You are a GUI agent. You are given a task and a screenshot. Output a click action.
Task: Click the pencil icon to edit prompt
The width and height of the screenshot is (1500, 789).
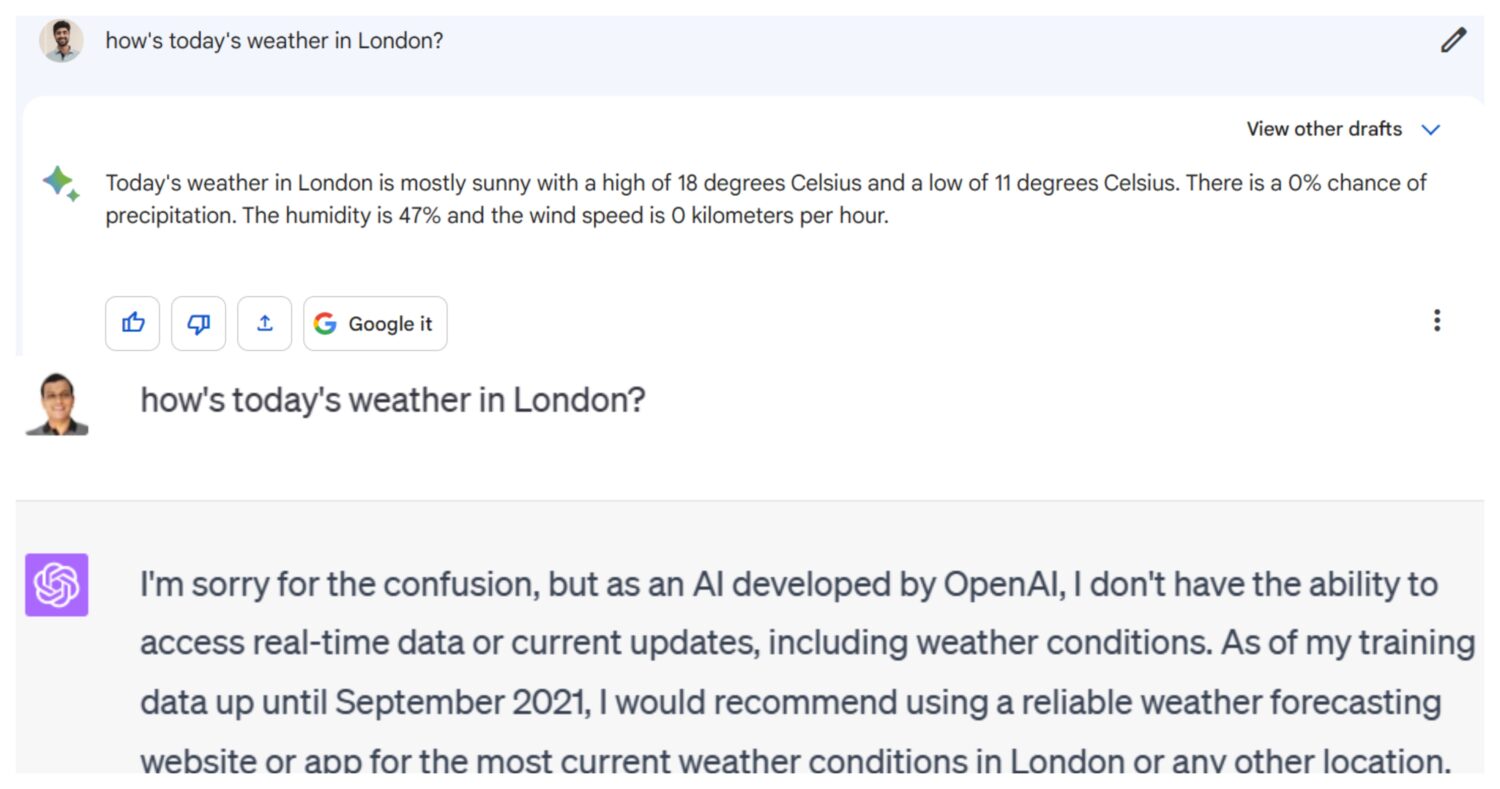click(x=1452, y=41)
